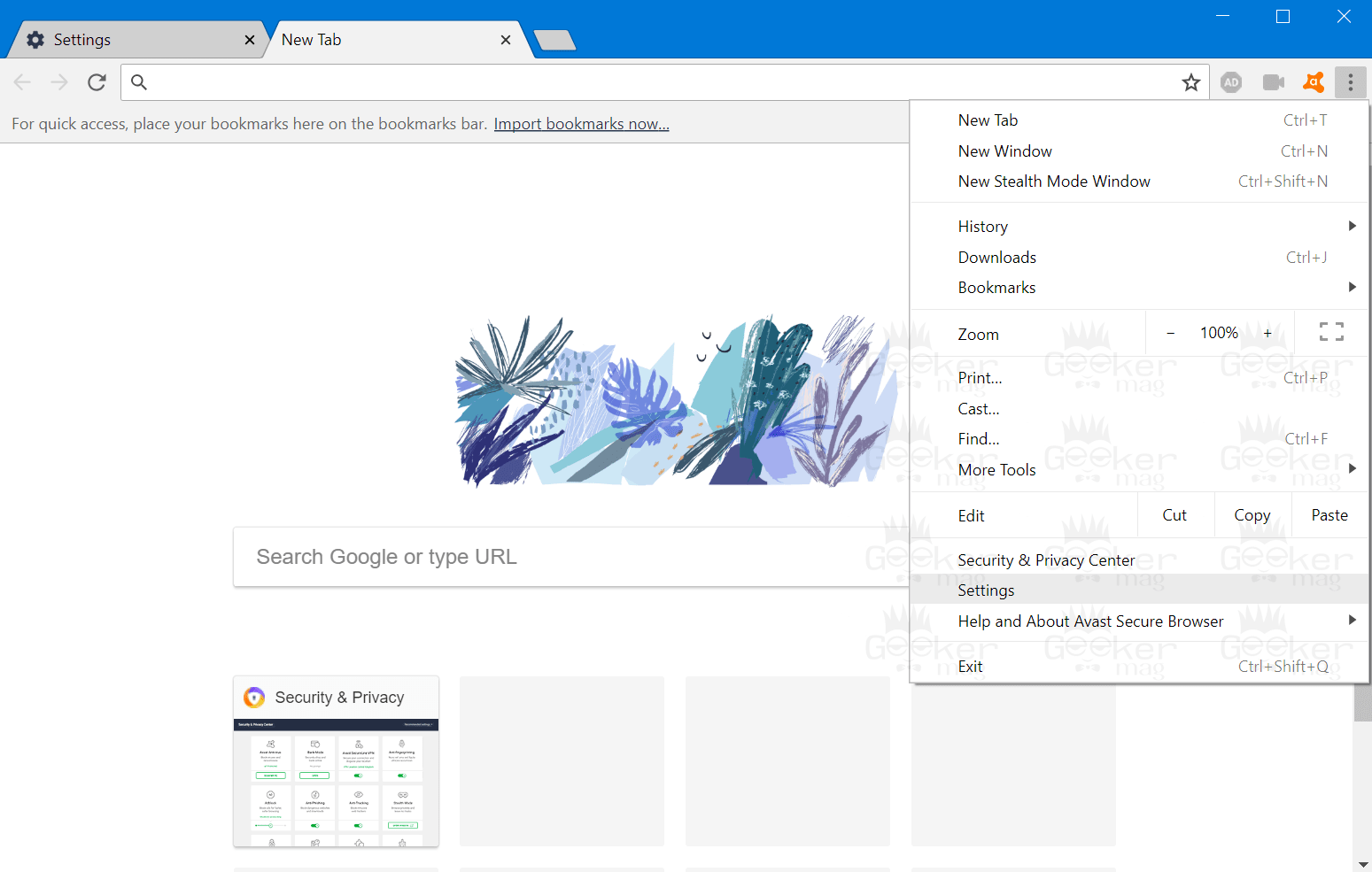This screenshot has width=1372, height=872.
Task: Click the page scrollbar thumb
Action: click(1362, 702)
